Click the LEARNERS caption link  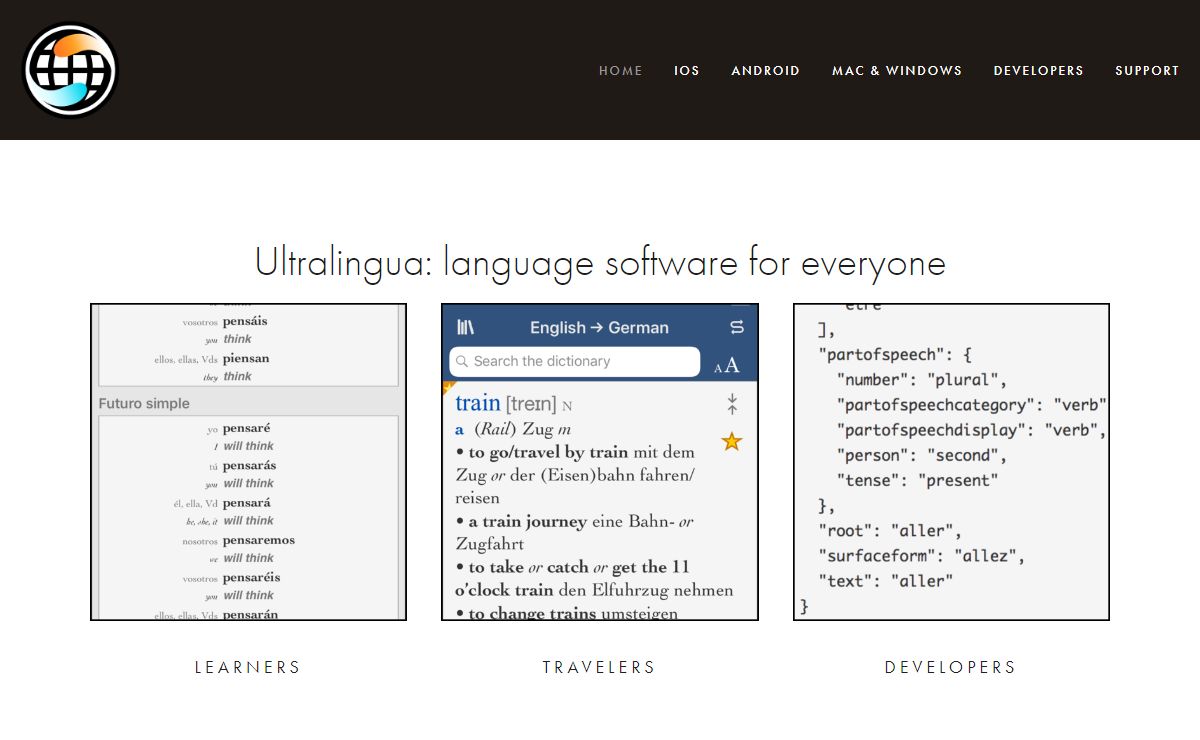pyautogui.click(x=248, y=667)
